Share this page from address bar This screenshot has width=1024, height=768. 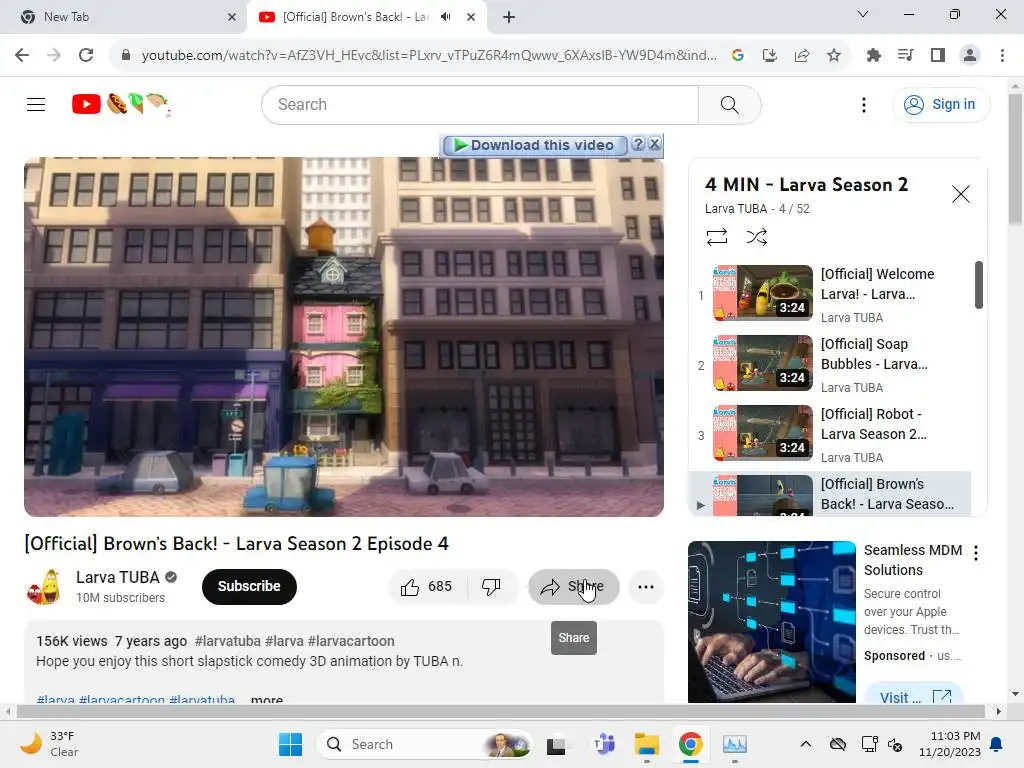tap(802, 56)
